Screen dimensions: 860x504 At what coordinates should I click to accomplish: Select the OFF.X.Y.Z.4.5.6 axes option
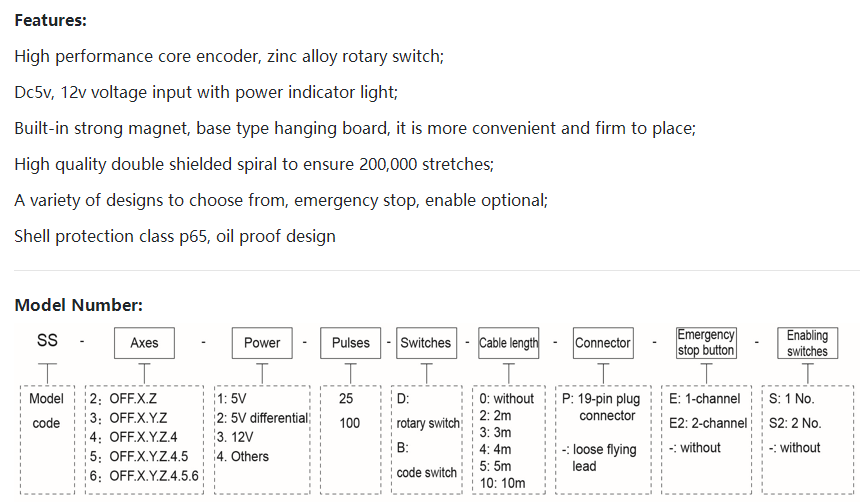click(144, 475)
